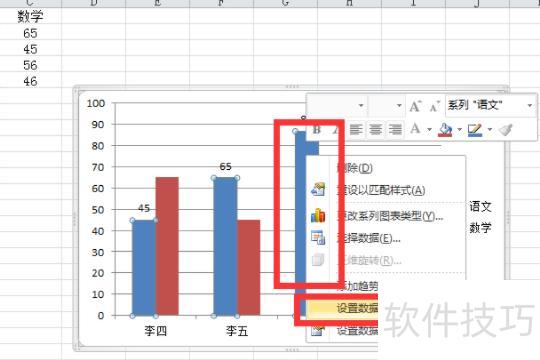This screenshot has width=540, height=360.
Task: Click the chart's top-center resize handle dots
Action: click(x=292, y=86)
